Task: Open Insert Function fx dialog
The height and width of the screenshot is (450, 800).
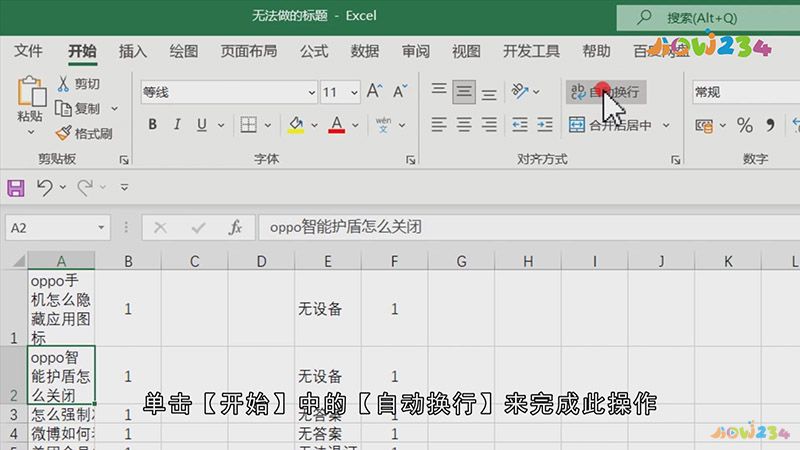Action: coord(235,228)
